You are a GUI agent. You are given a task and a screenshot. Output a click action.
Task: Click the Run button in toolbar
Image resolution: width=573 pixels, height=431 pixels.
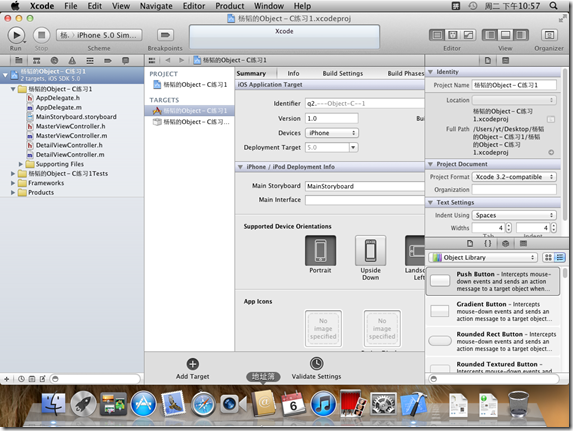(x=16, y=35)
